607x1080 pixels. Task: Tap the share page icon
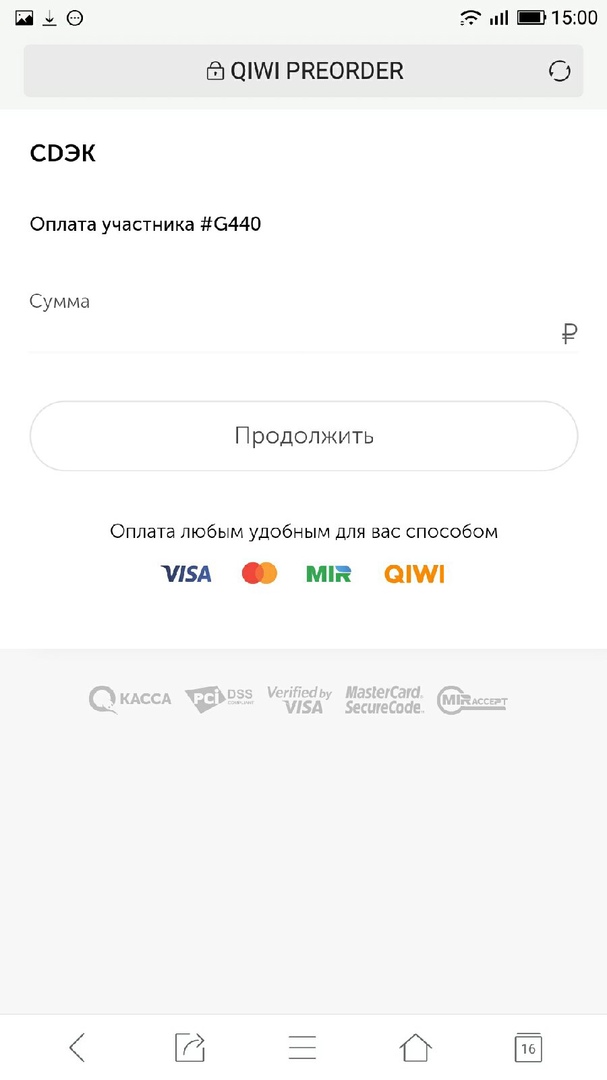(x=189, y=1047)
